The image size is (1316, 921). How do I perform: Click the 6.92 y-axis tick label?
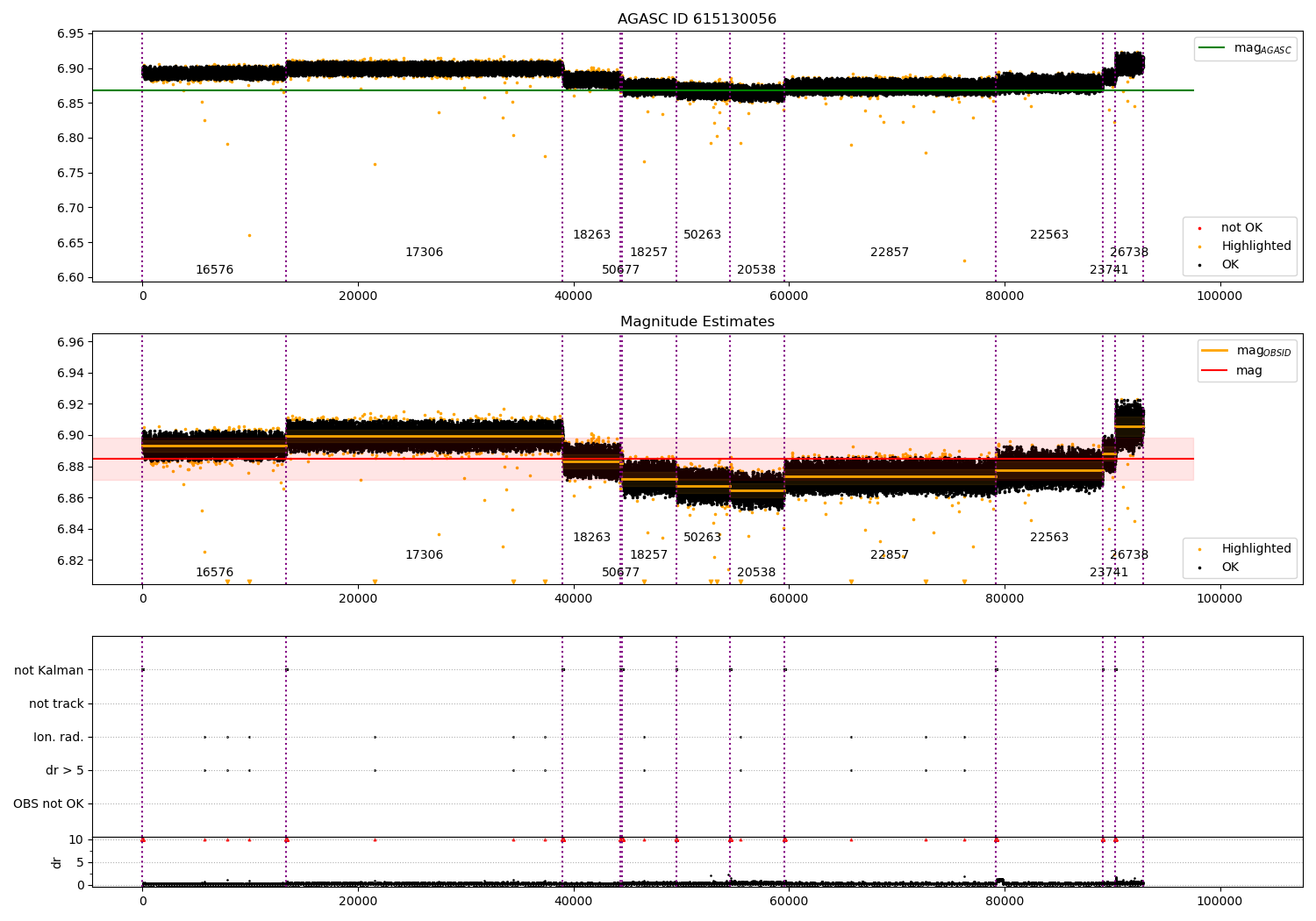[x=70, y=404]
